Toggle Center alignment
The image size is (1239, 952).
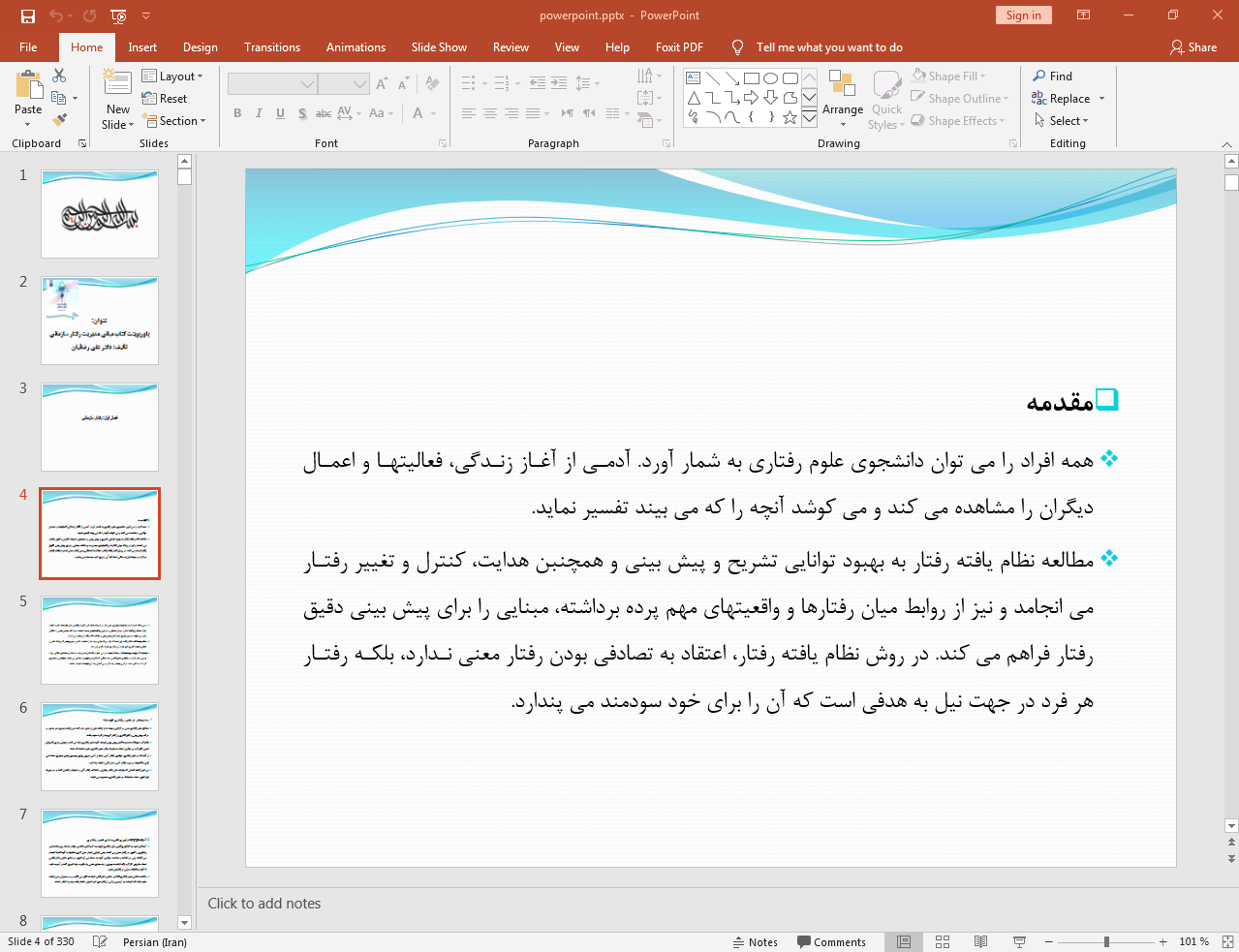489,113
